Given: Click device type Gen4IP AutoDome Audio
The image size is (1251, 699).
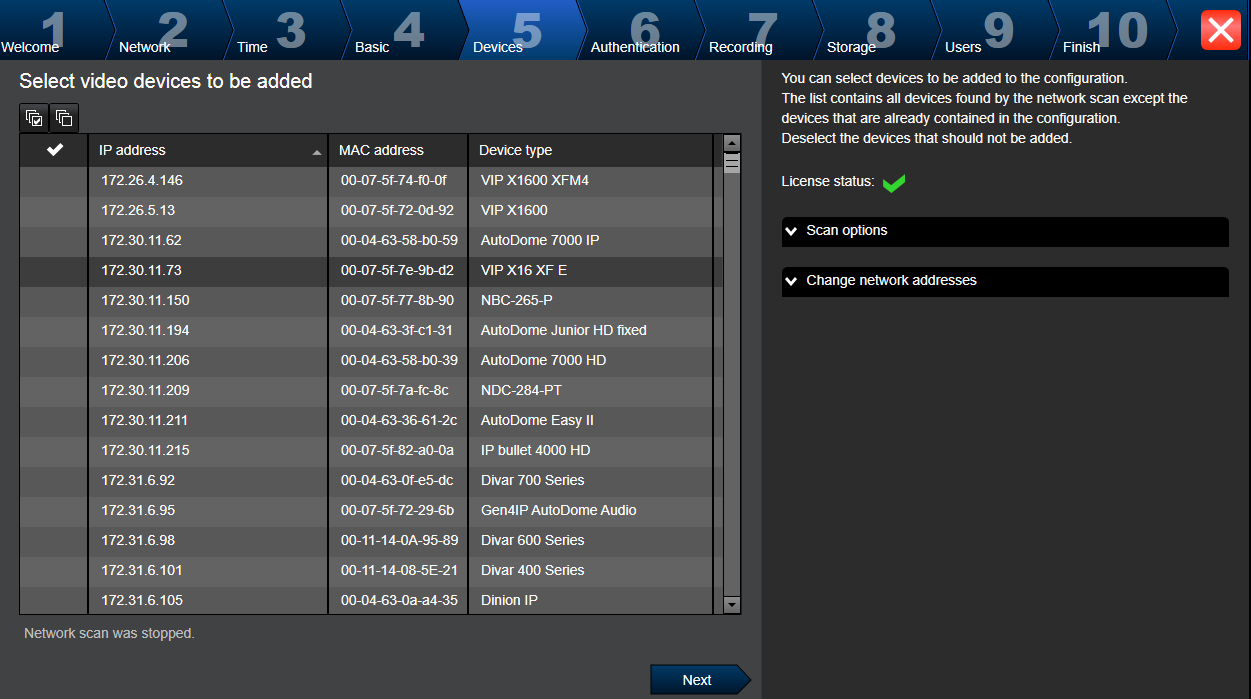Looking at the screenshot, I should [559, 511].
